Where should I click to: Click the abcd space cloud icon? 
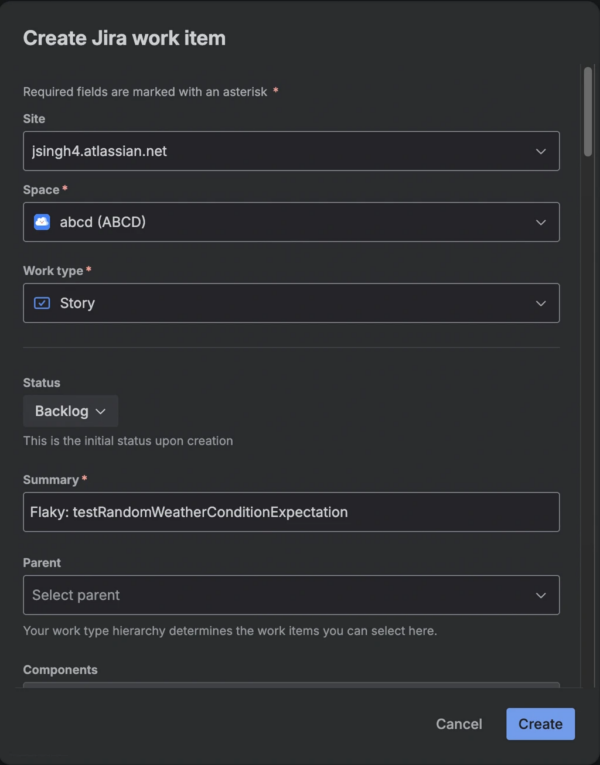pos(42,222)
